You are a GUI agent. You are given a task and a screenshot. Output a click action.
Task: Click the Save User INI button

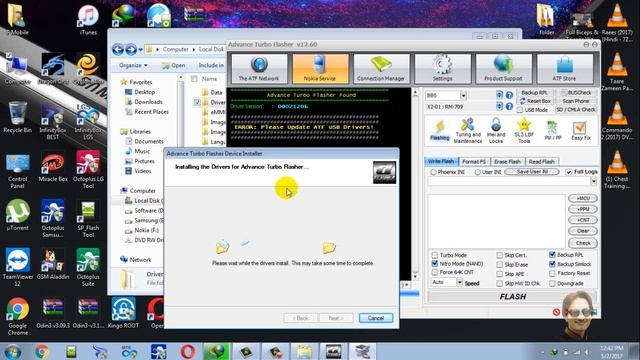point(532,172)
